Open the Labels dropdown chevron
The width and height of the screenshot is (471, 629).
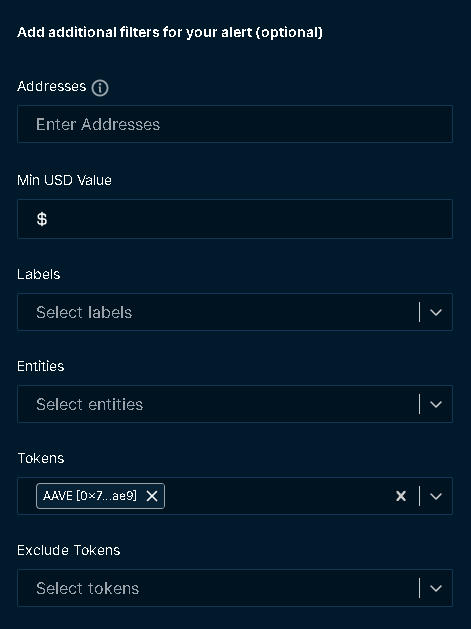click(436, 312)
